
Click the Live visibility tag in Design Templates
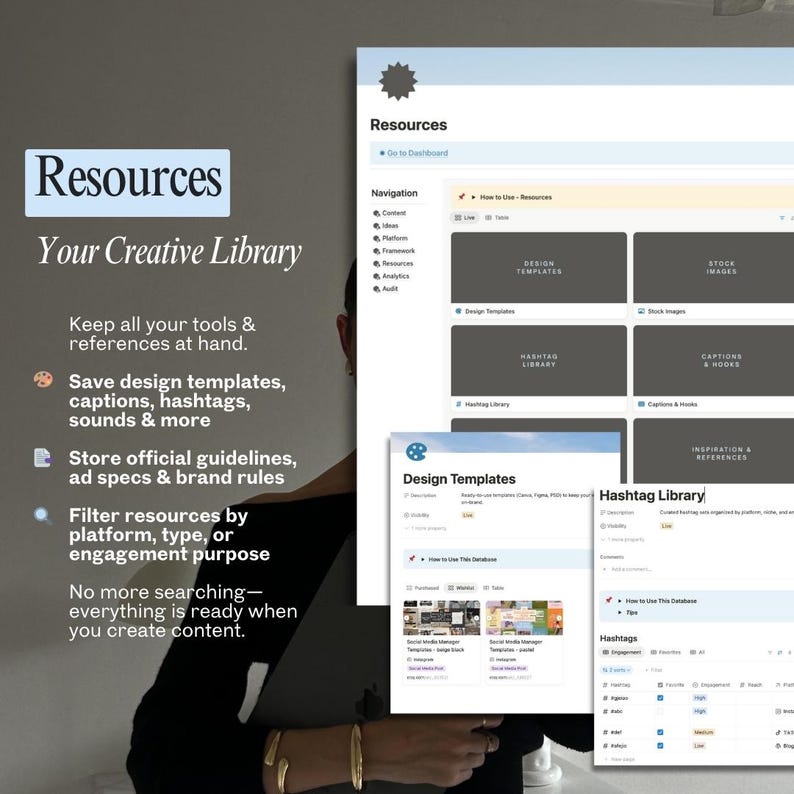click(467, 515)
